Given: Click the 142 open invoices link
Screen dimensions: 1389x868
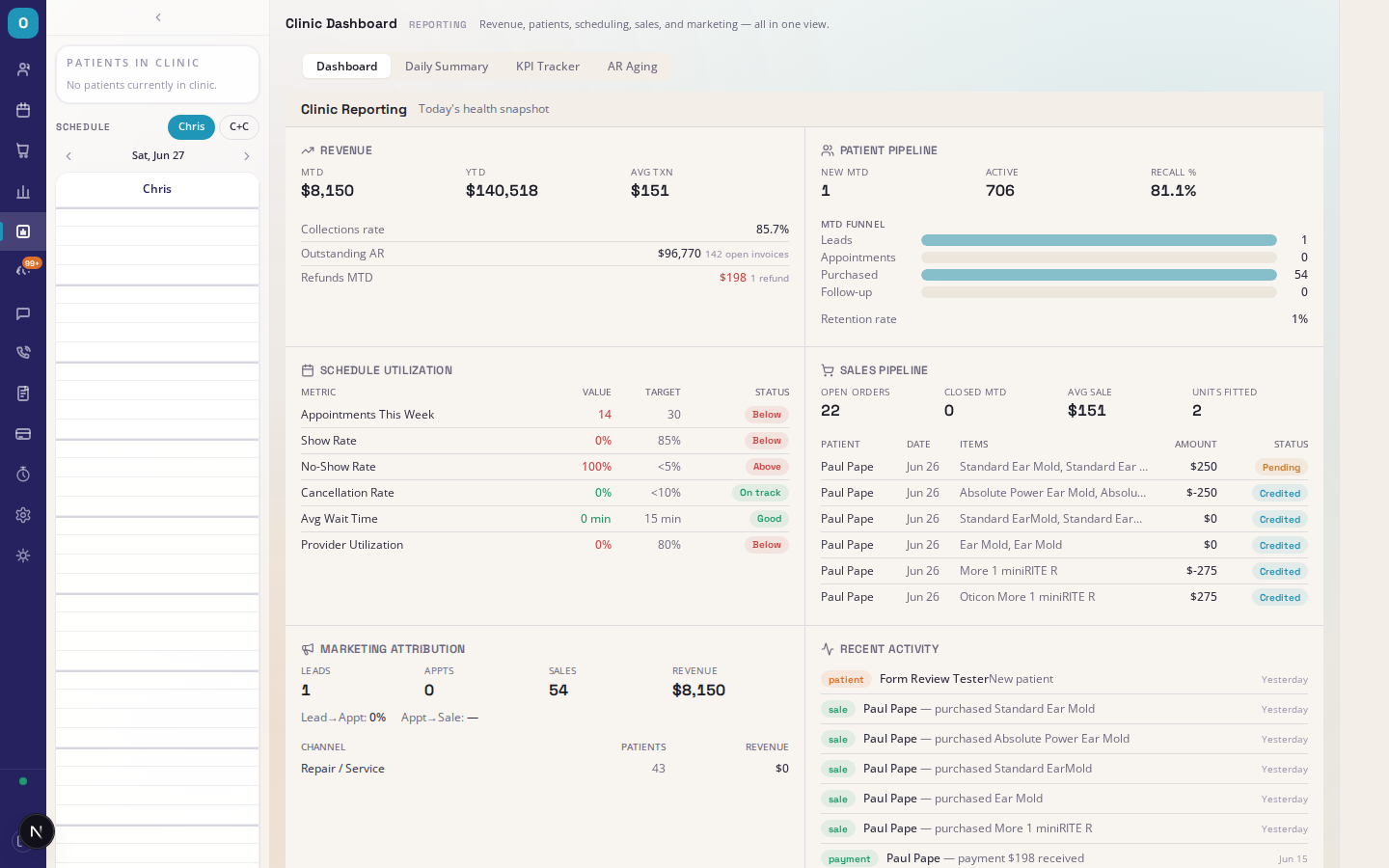Looking at the screenshot, I should pyautogui.click(x=747, y=255).
